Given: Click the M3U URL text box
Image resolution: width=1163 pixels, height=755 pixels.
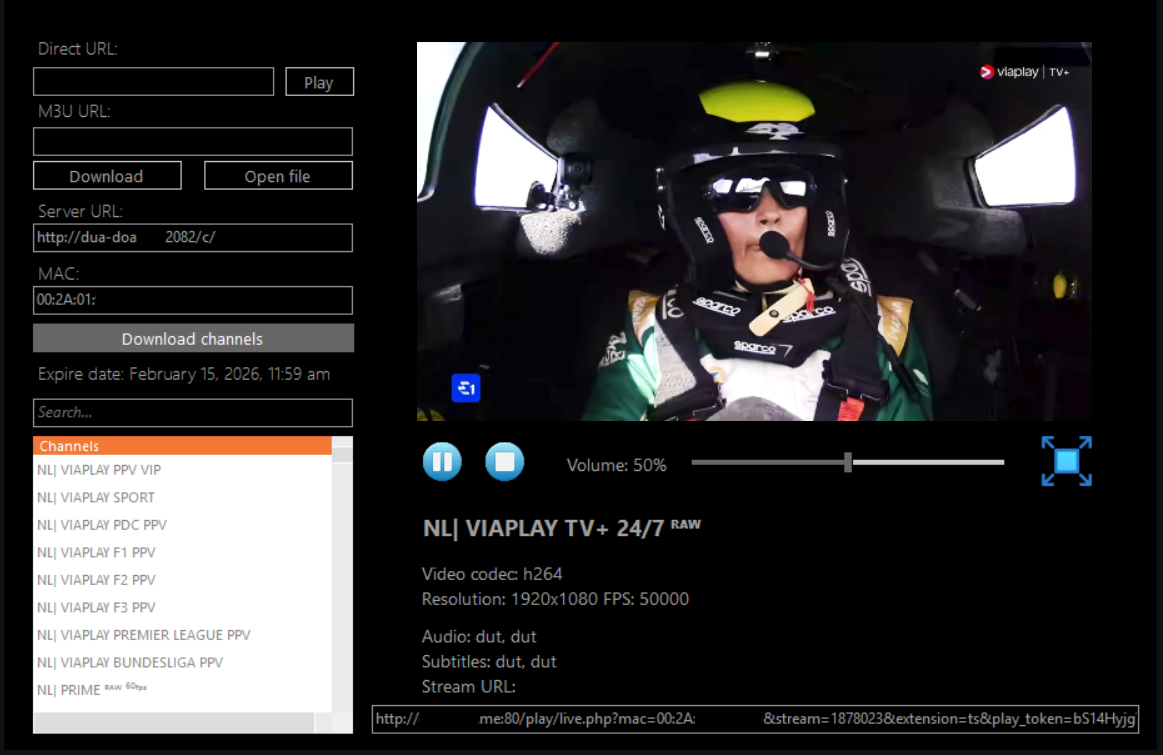Looking at the screenshot, I should pos(192,141).
